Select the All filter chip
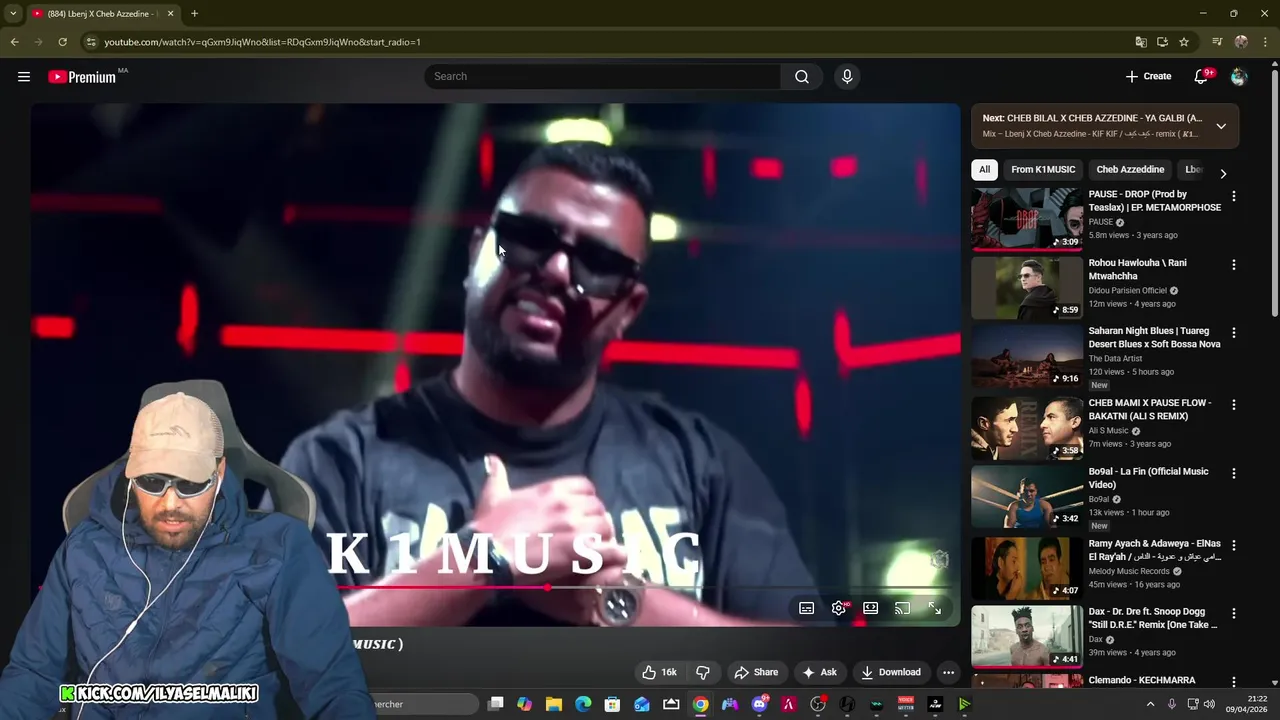This screenshot has height=720, width=1280. (x=984, y=169)
